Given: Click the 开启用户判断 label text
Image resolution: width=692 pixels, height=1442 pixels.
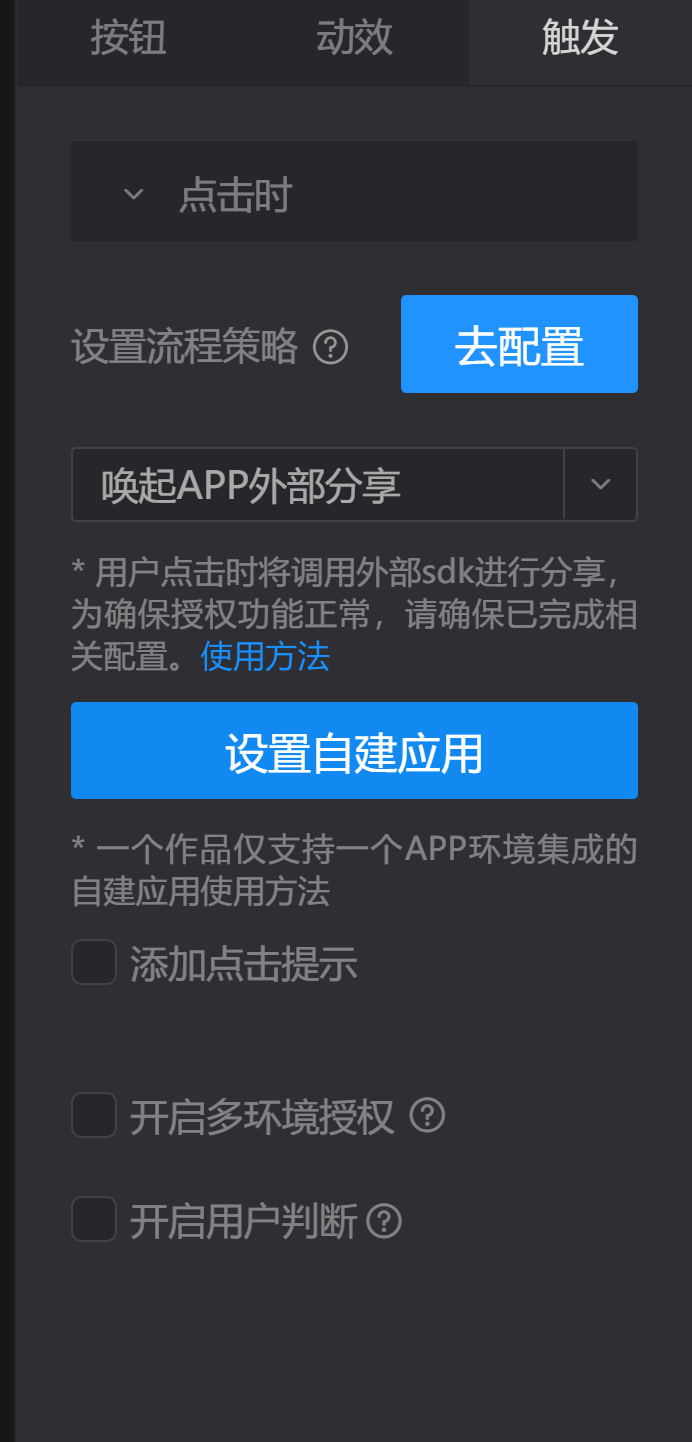Looking at the screenshot, I should tap(244, 1221).
